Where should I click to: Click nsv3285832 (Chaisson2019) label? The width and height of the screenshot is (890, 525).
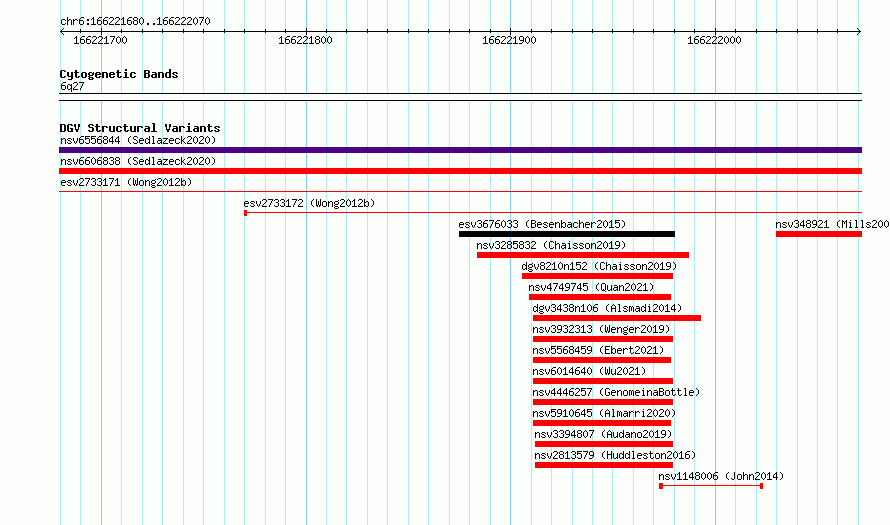tap(551, 245)
